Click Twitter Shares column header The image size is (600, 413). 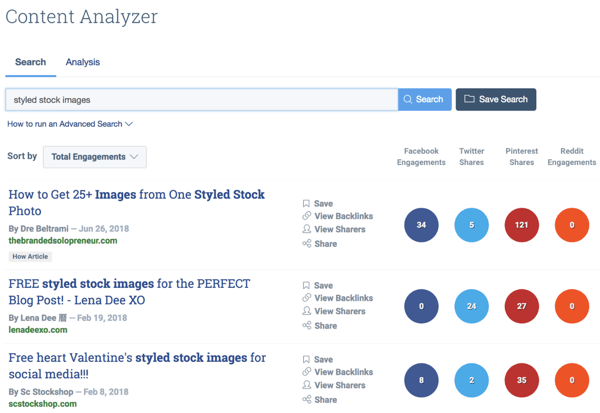coord(471,157)
